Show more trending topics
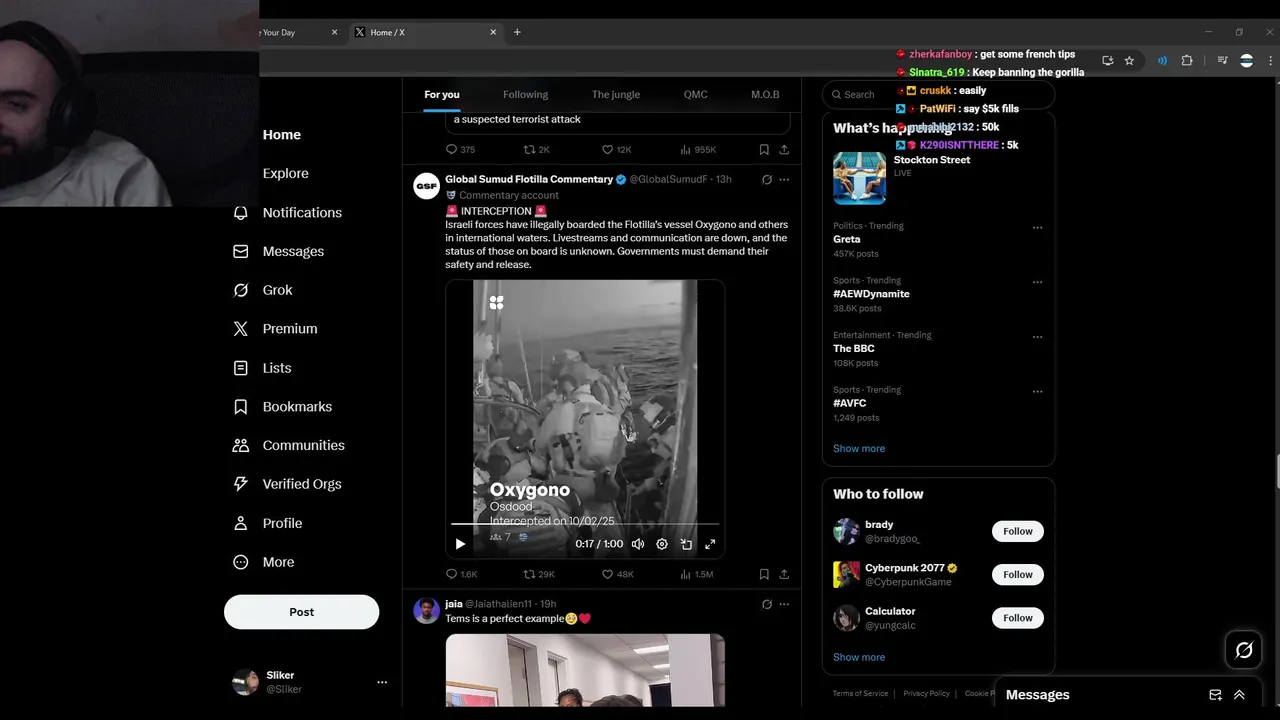1280x720 pixels. (x=859, y=448)
